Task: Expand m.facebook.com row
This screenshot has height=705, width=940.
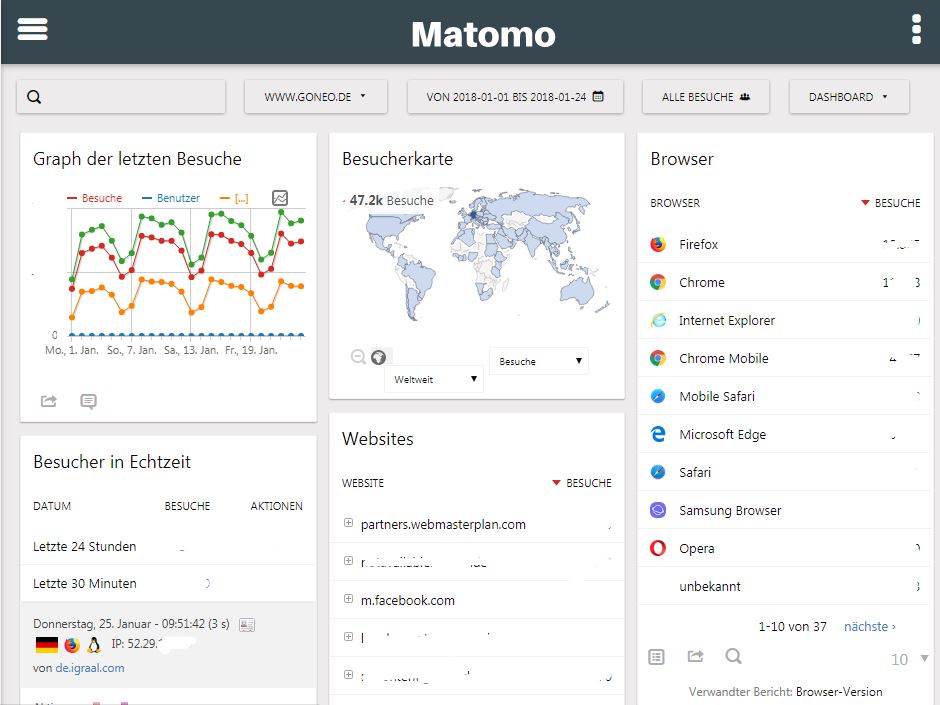Action: (348, 599)
